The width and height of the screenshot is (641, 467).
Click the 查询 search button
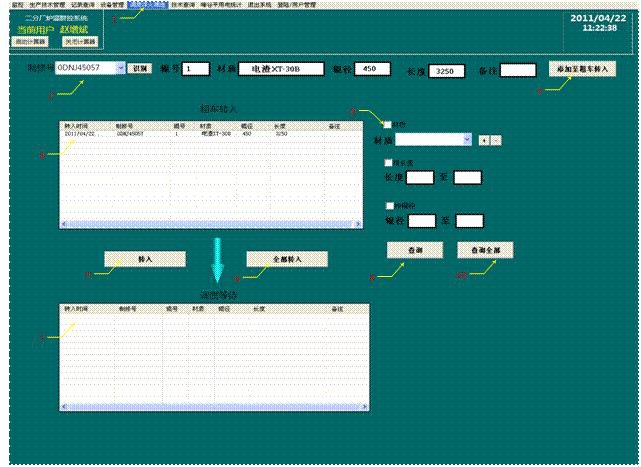click(414, 249)
